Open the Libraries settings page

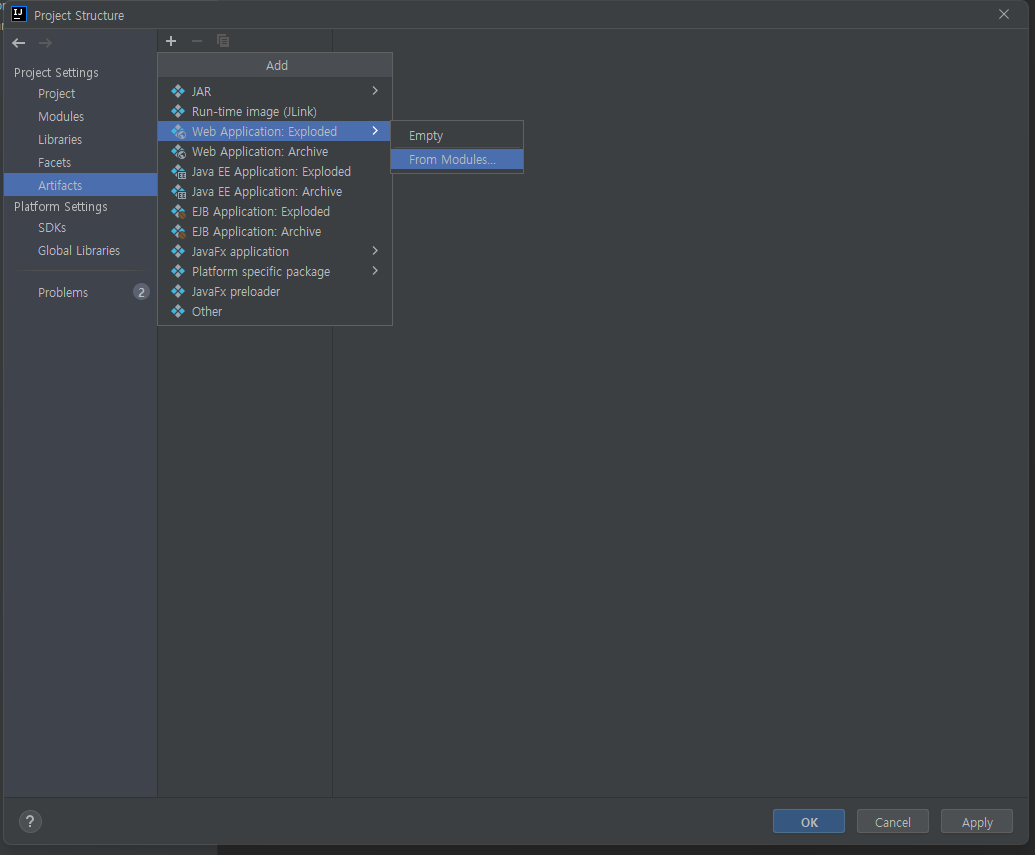pos(80,139)
